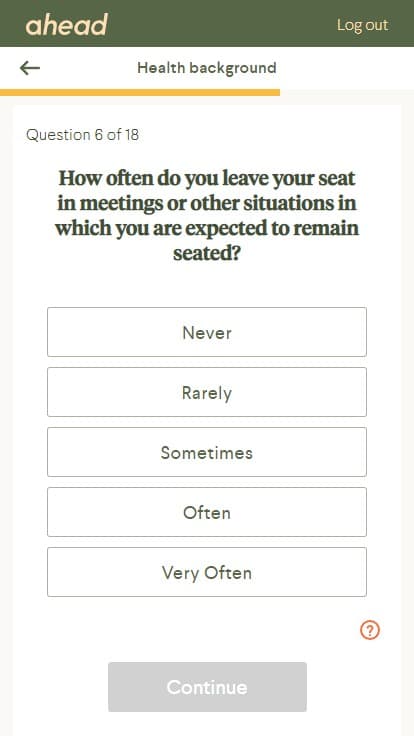Click the Log out link
This screenshot has height=736, width=414.
362,25
